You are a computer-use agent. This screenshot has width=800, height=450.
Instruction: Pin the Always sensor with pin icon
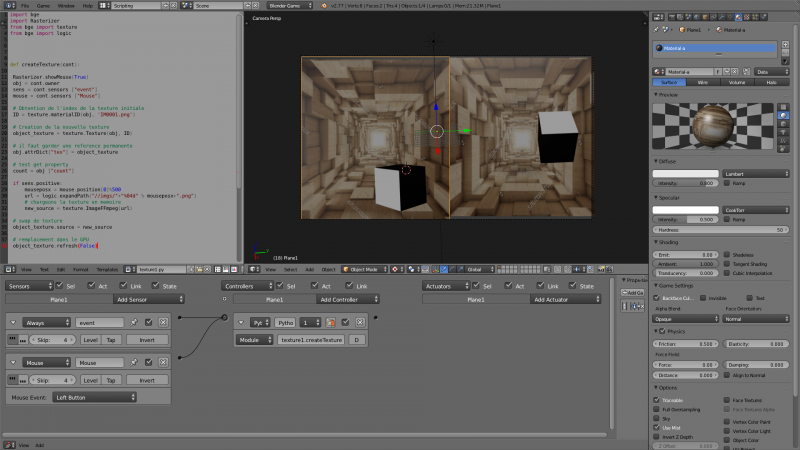[134, 322]
